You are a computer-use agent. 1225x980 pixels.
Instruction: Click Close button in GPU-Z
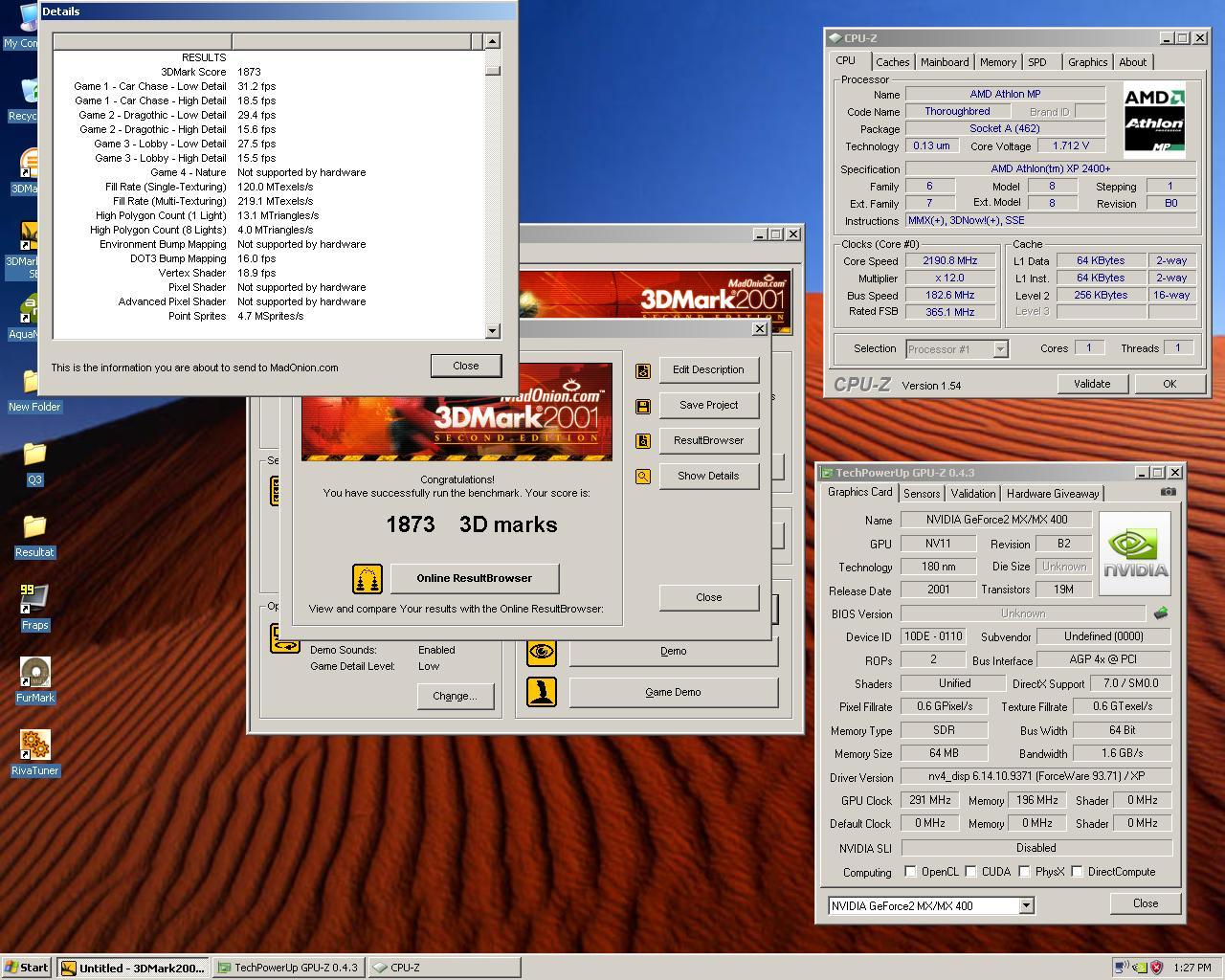[1146, 903]
